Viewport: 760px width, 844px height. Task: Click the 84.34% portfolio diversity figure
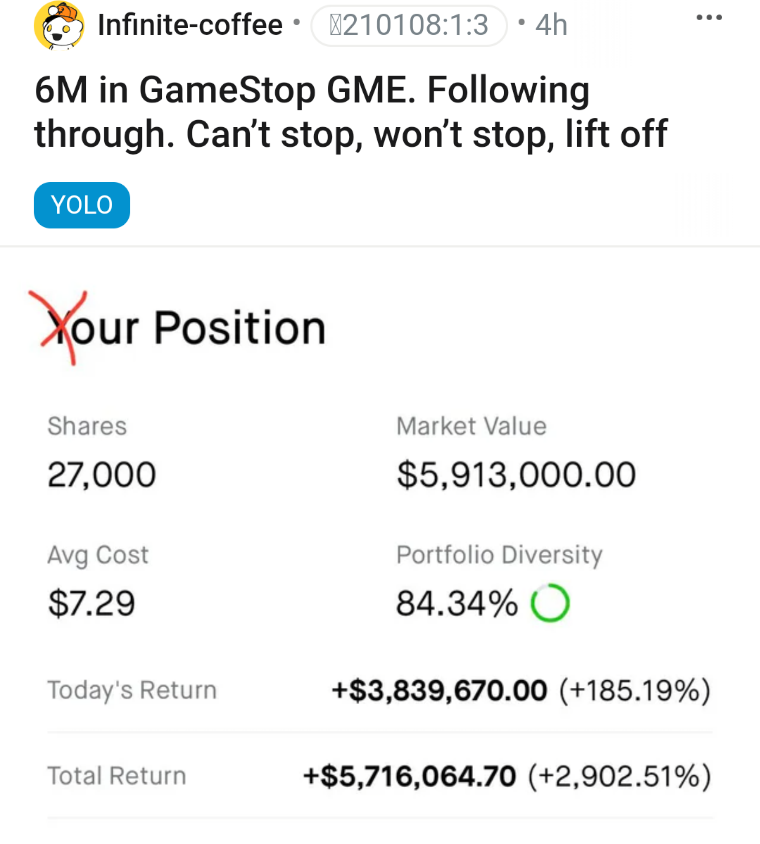pos(457,603)
